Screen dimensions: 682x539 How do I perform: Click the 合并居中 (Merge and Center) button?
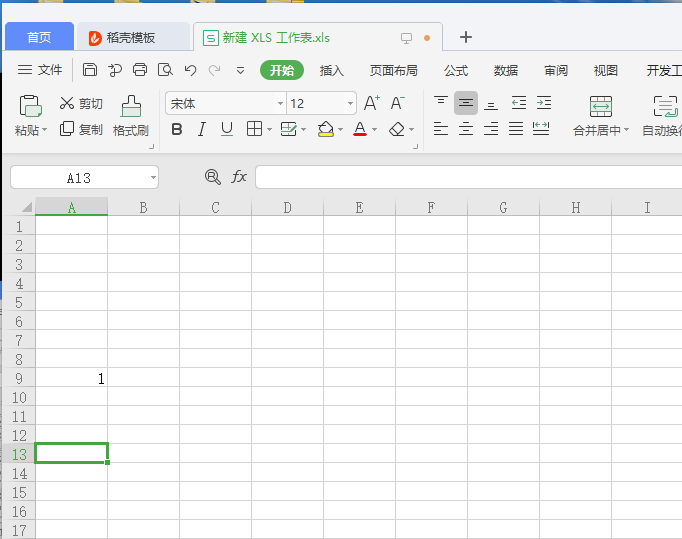coord(600,117)
